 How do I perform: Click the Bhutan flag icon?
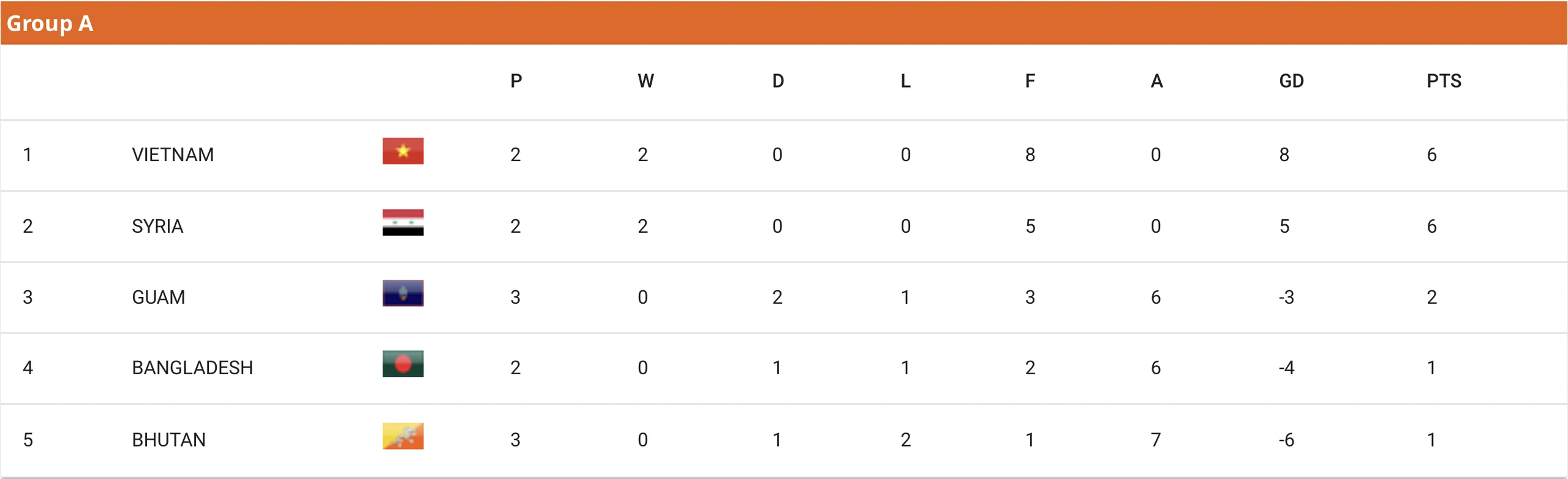pyautogui.click(x=403, y=436)
